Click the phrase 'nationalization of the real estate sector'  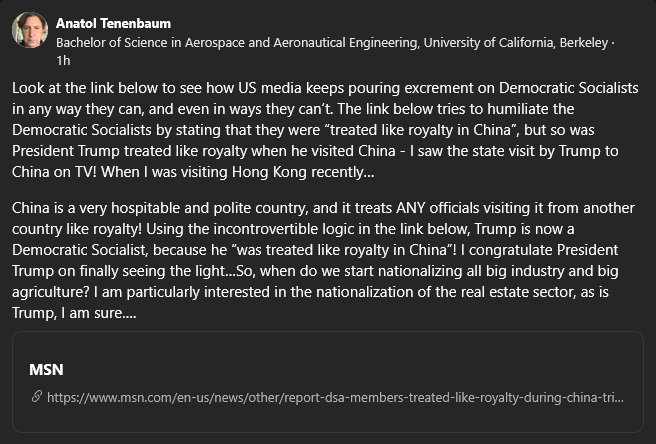(x=445, y=292)
